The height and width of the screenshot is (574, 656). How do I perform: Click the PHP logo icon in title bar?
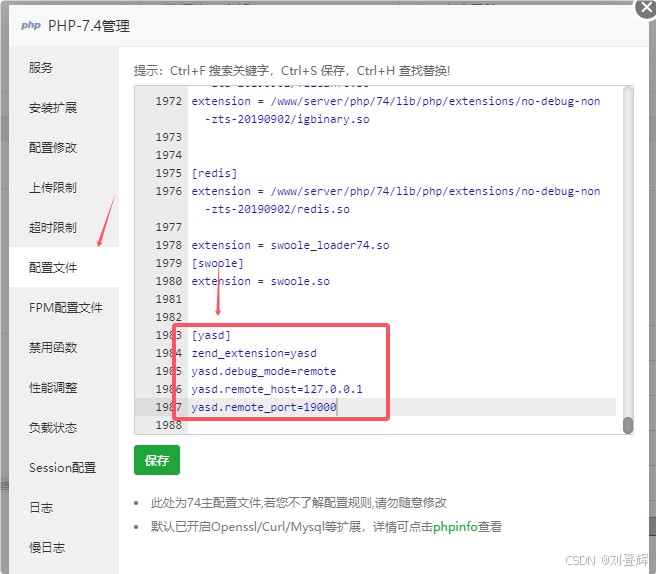coord(29,26)
